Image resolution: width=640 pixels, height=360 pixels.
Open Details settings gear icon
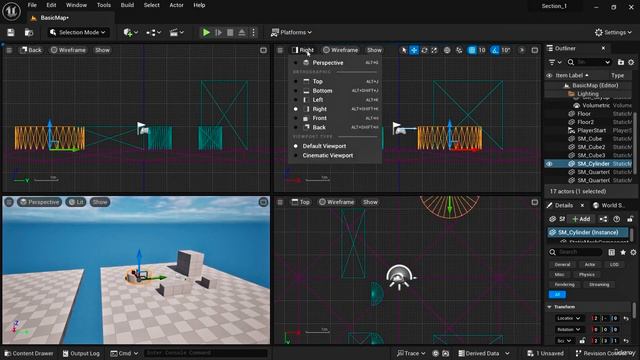point(633,252)
